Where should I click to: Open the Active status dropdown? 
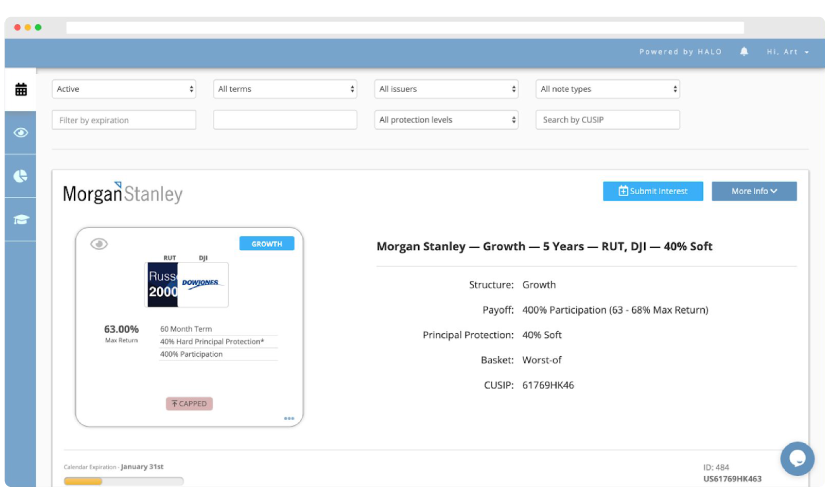(124, 89)
